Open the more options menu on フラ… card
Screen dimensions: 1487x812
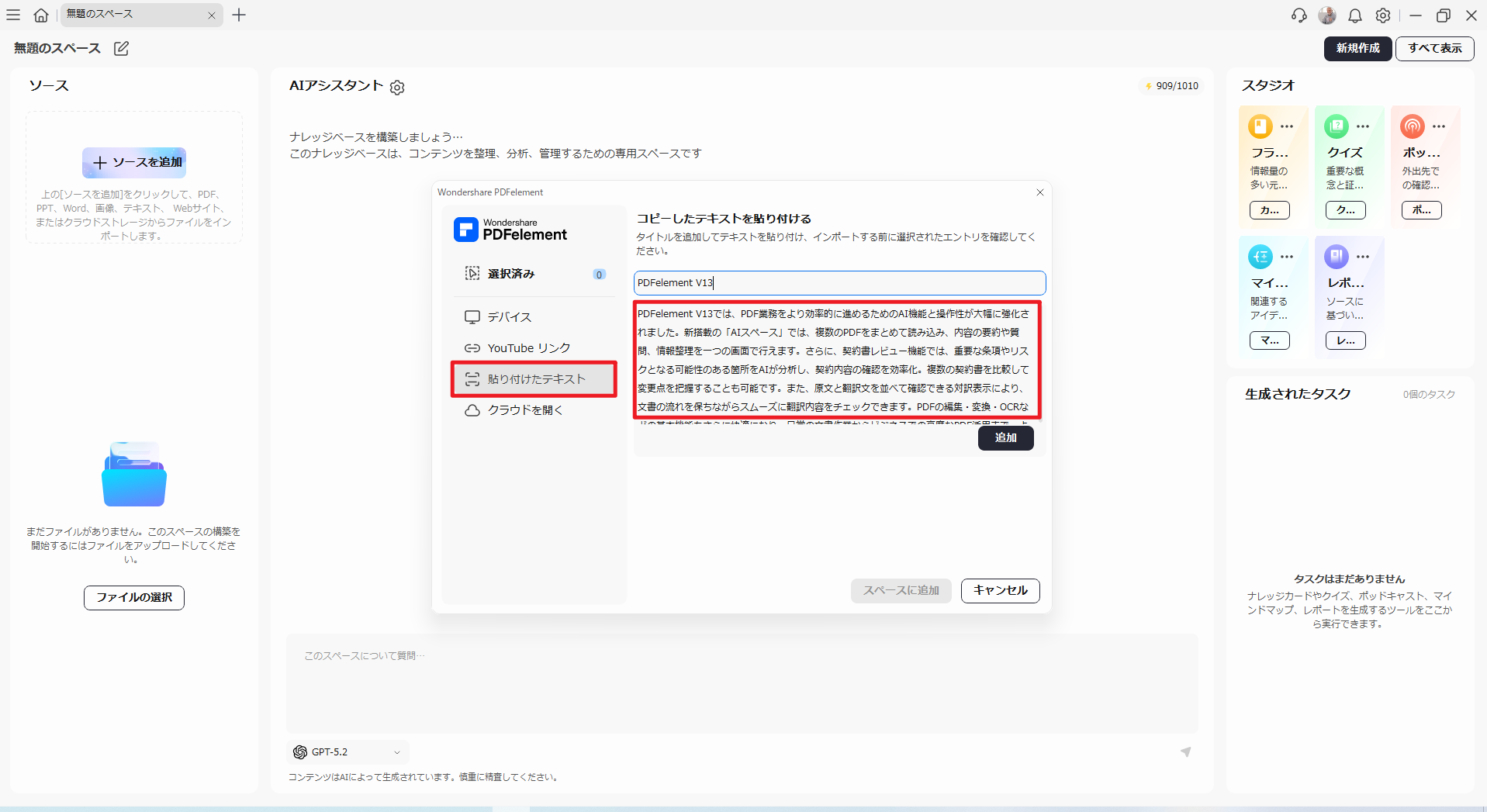[x=1287, y=126]
